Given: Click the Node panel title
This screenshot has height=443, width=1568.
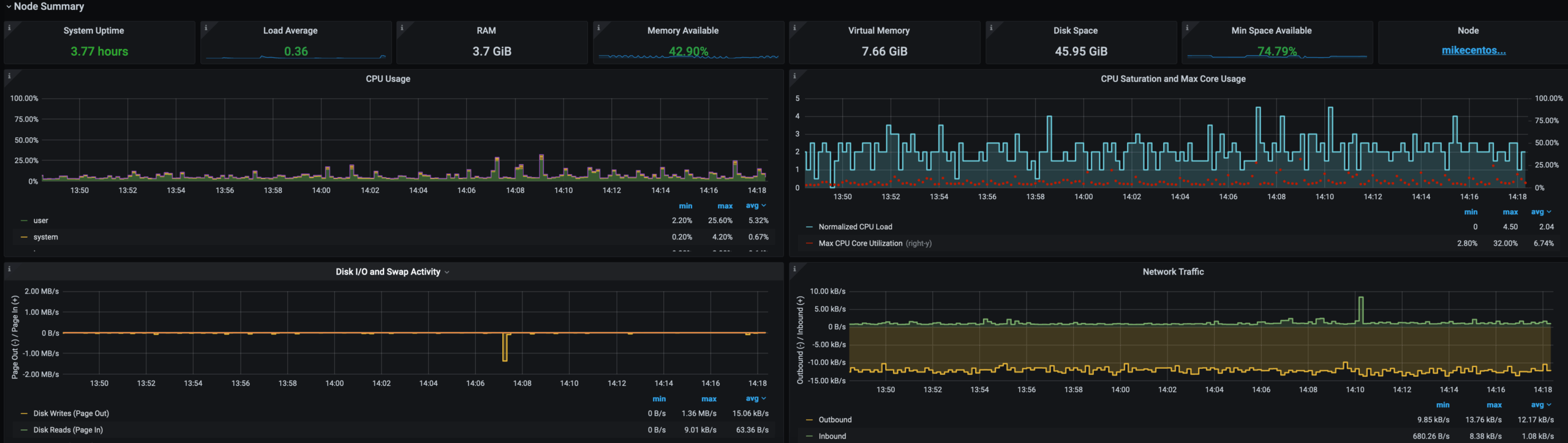Looking at the screenshot, I should click(1468, 31).
